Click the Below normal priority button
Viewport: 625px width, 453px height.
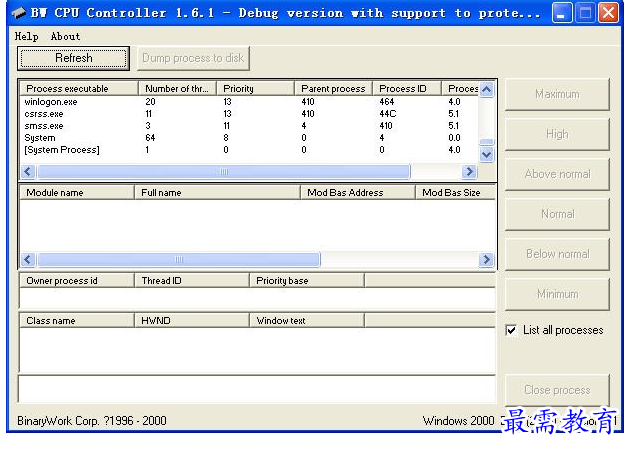click(557, 254)
